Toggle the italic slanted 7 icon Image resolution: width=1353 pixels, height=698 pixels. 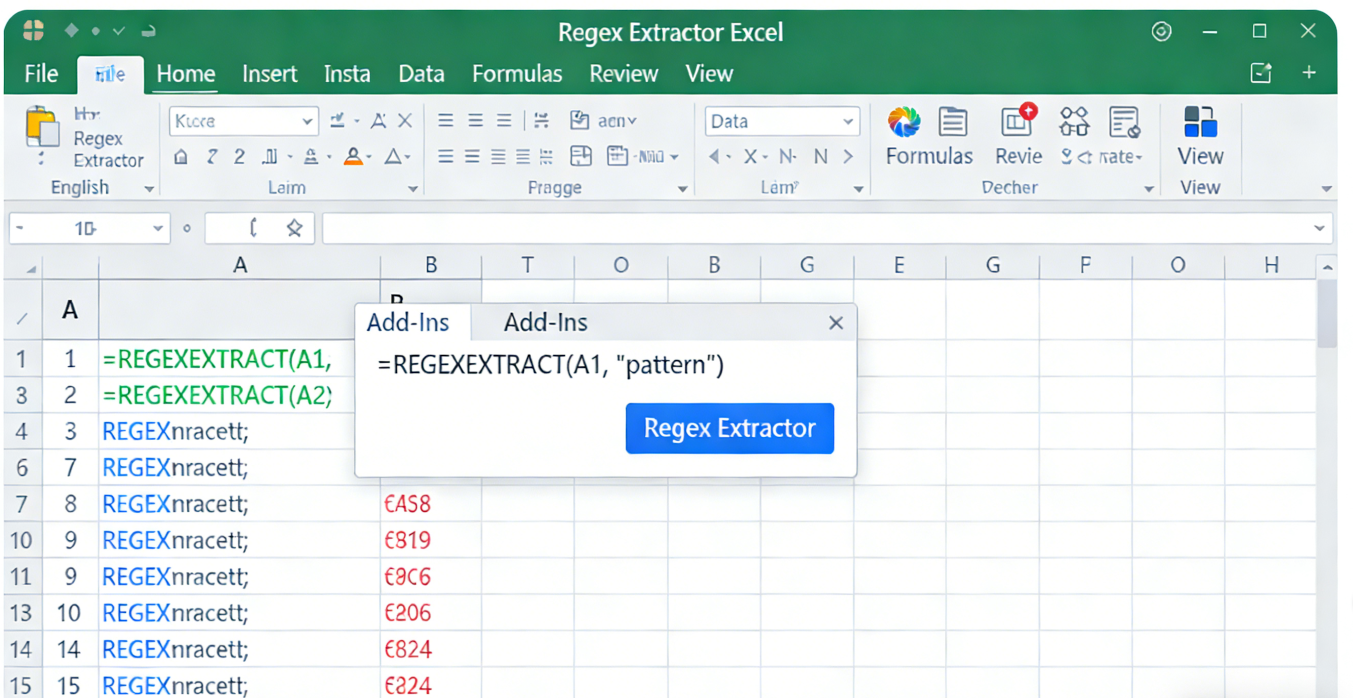(212, 156)
